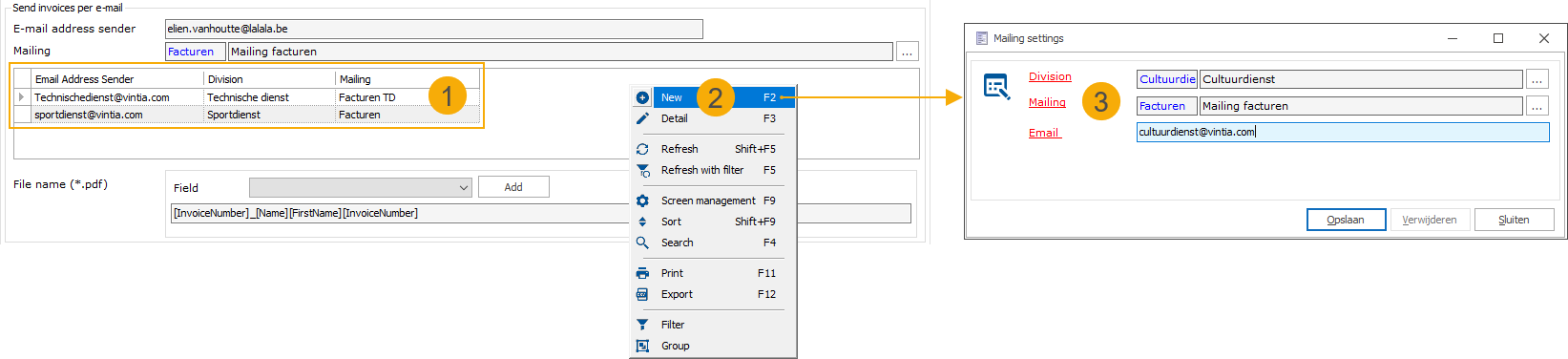This screenshot has width=1568, height=359.
Task: Click the Mailing link in settings dialog
Action: (1047, 102)
